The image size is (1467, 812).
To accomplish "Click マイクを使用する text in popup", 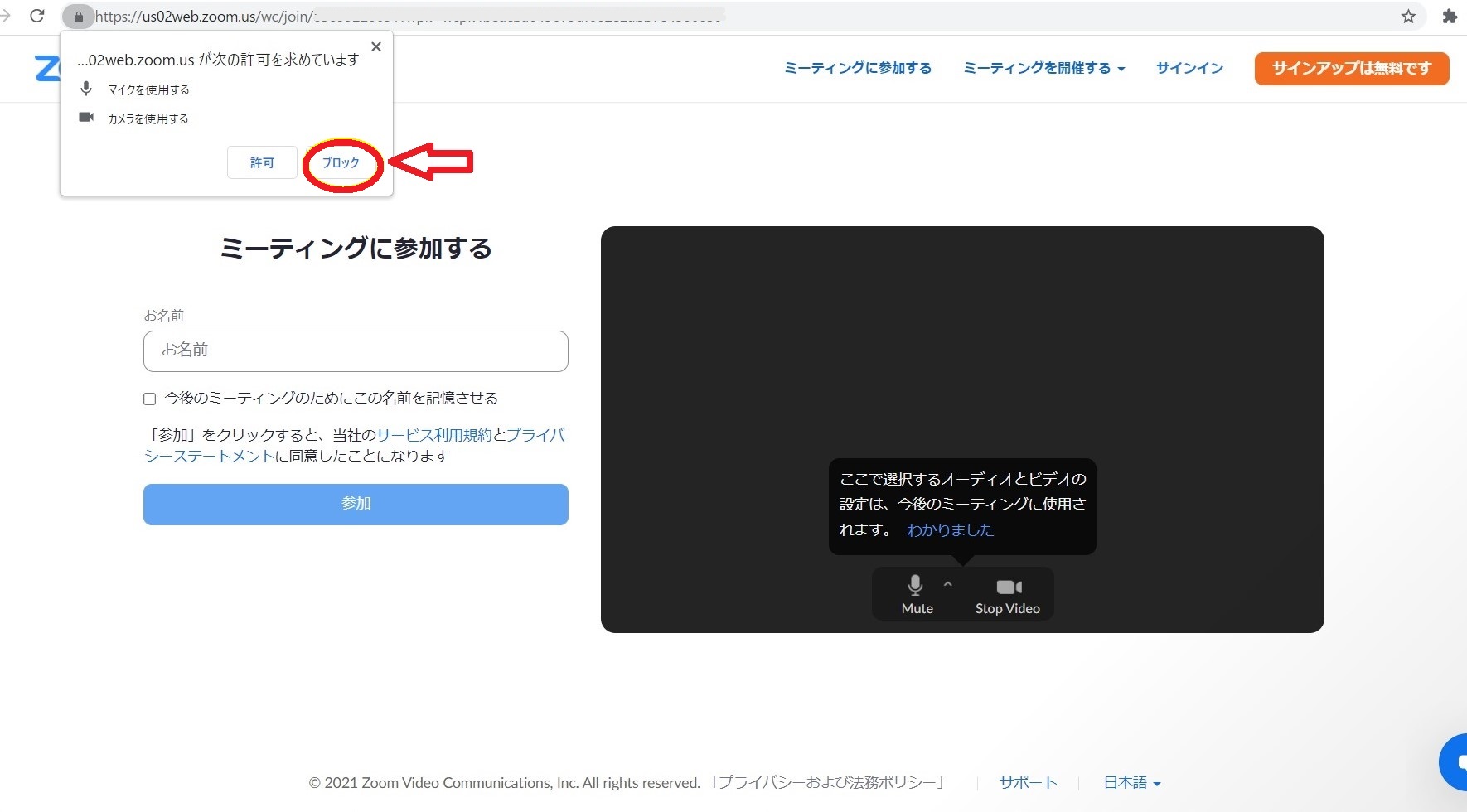I will pos(148,89).
